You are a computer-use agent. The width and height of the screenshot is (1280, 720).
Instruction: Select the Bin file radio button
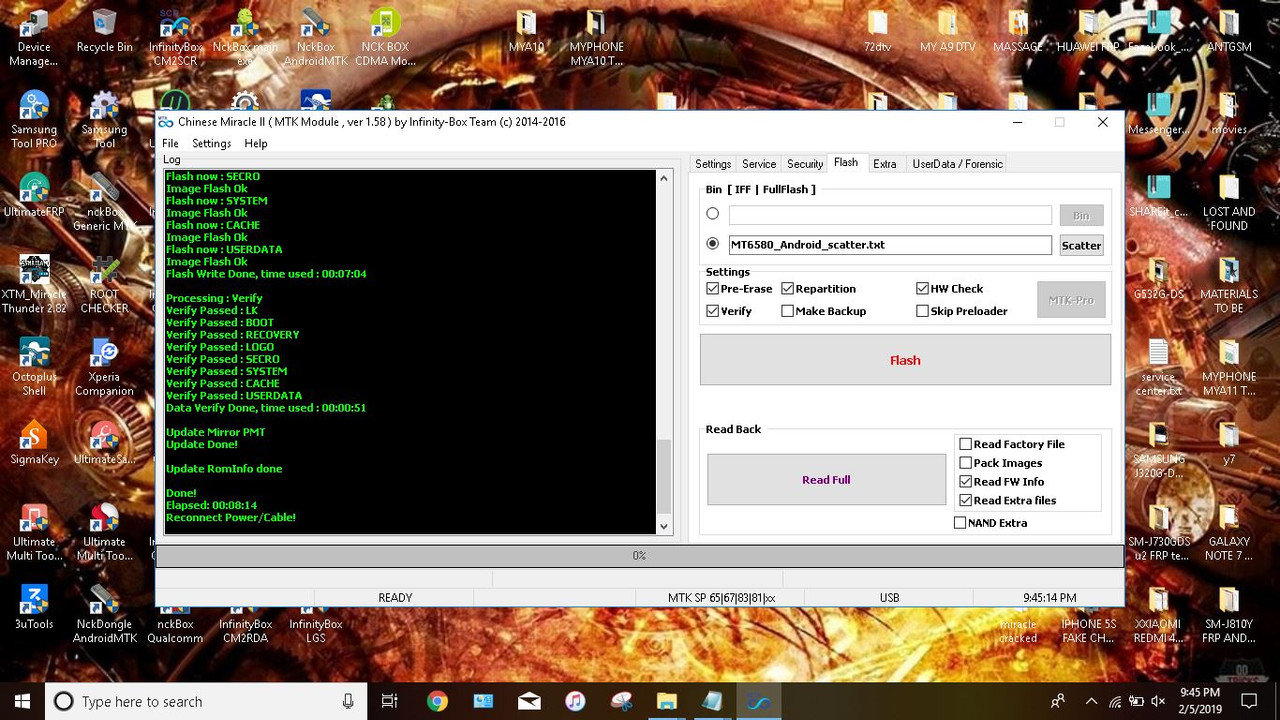(x=713, y=213)
